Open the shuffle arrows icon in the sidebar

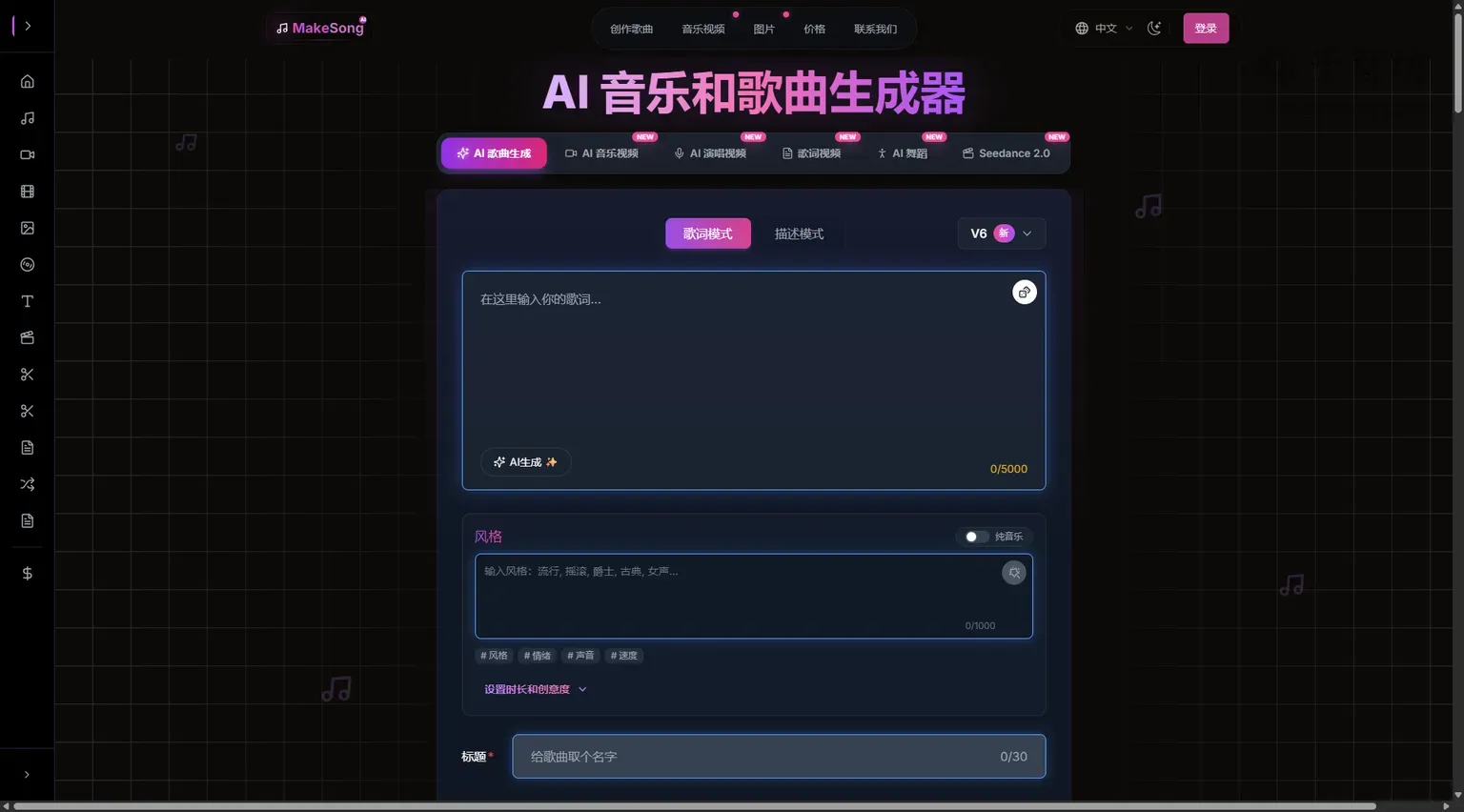[28, 484]
